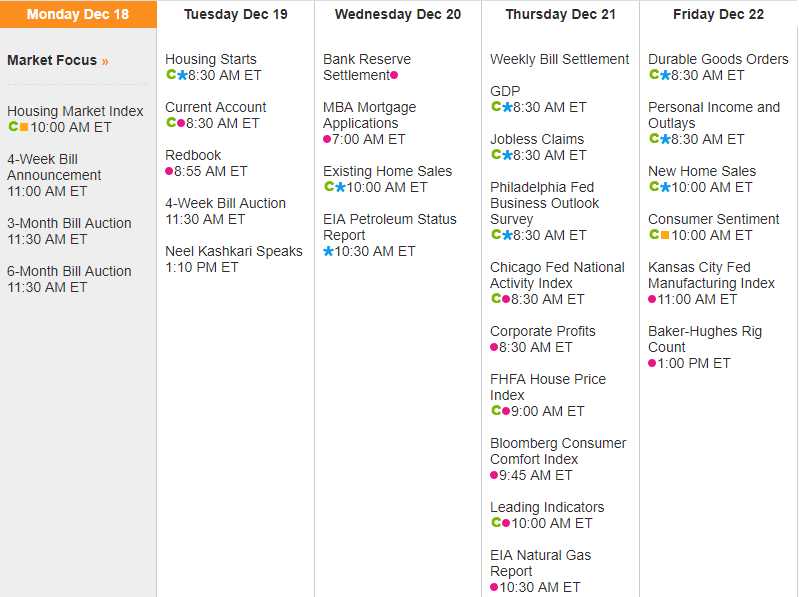Image resolution: width=799 pixels, height=597 pixels.
Task: Switch to the Thursday Dec 21 column header
Action: point(560,14)
